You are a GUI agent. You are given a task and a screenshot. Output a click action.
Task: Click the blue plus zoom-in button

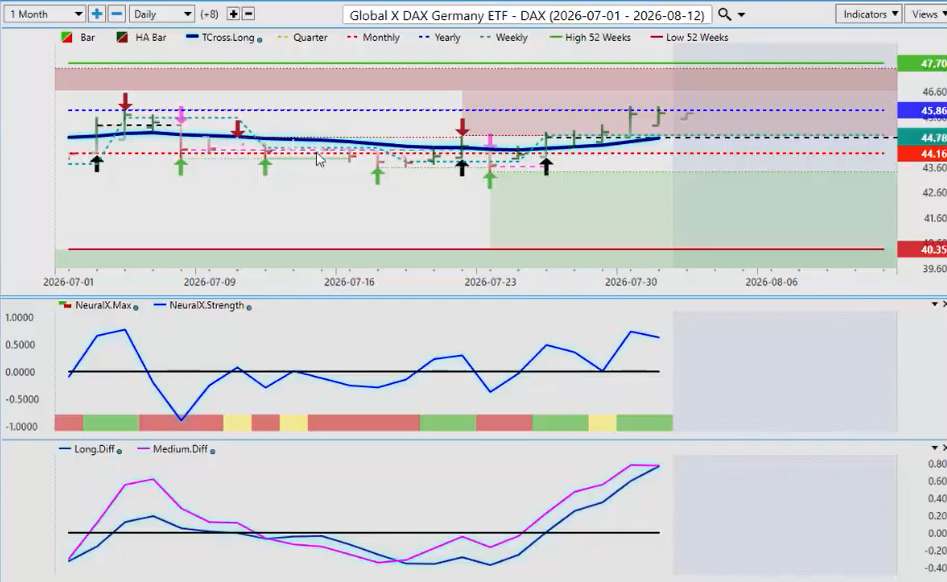tap(97, 14)
